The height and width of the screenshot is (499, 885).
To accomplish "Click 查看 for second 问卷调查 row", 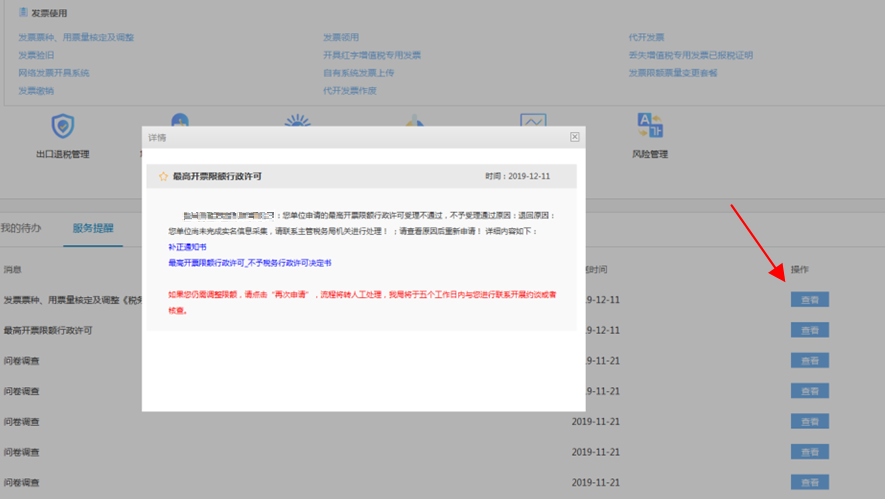I will coord(810,391).
